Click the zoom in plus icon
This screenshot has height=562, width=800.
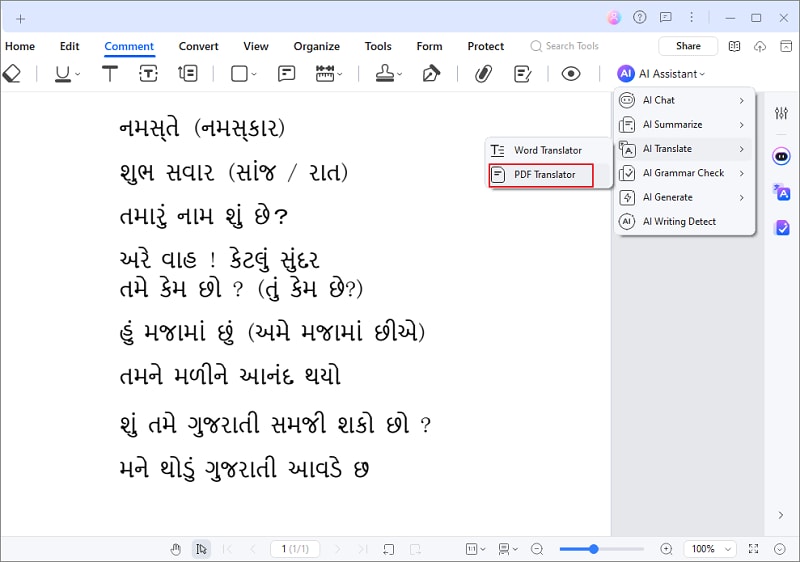(666, 549)
